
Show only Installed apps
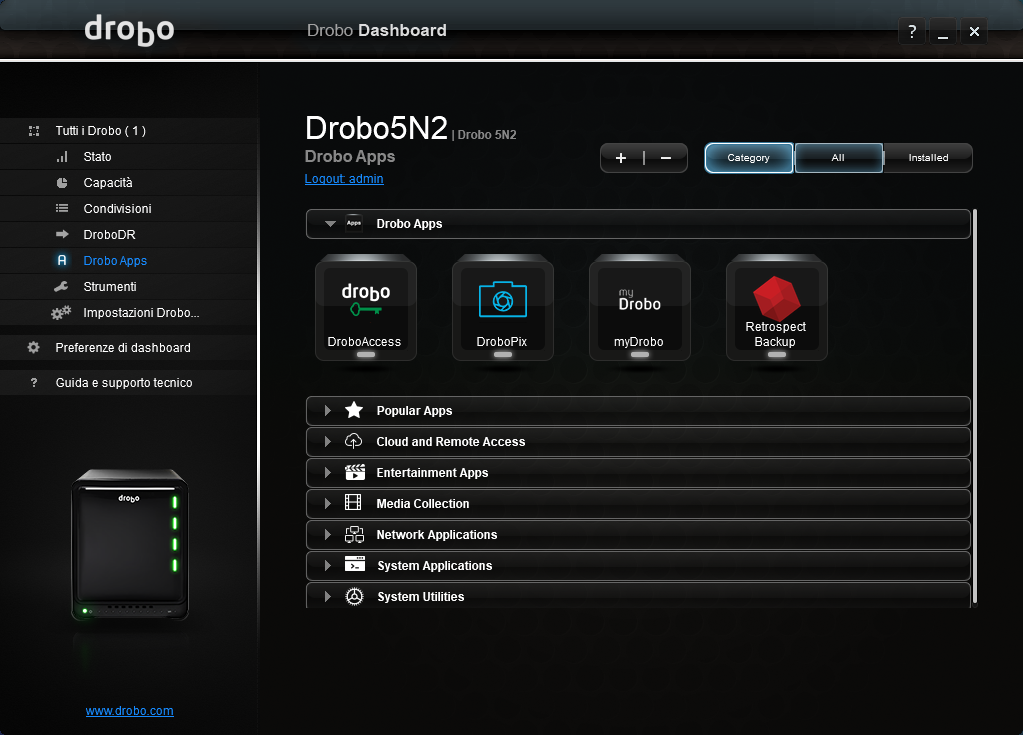click(928, 158)
